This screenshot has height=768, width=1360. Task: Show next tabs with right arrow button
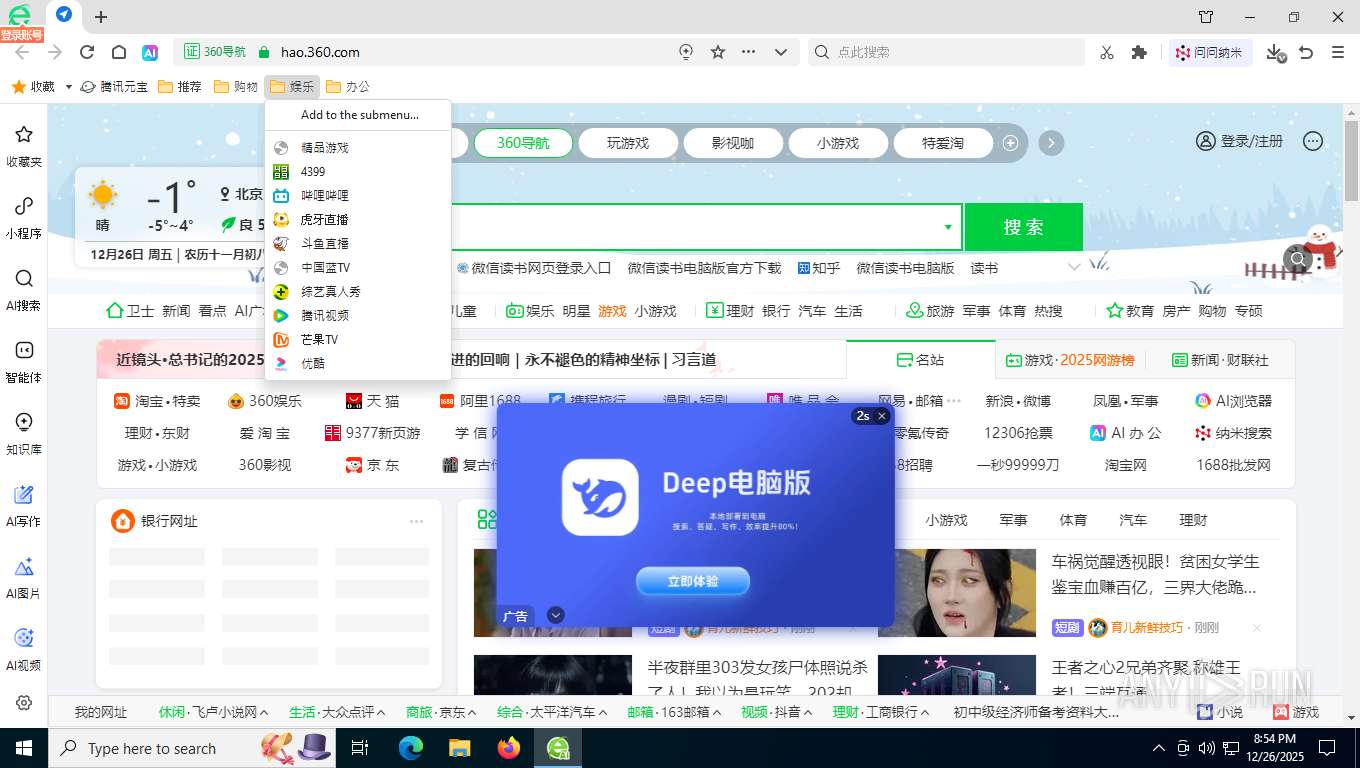tap(1050, 143)
